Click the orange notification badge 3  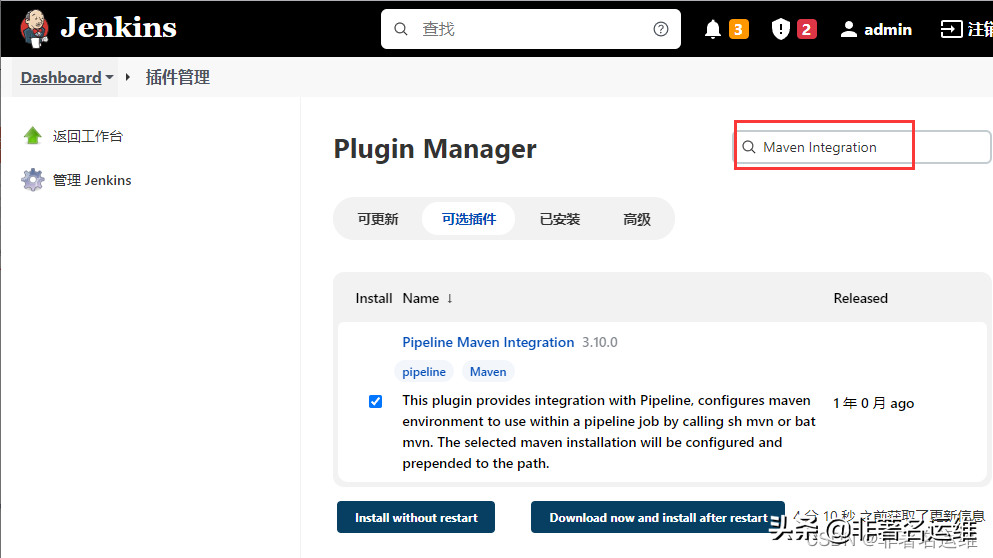(738, 29)
